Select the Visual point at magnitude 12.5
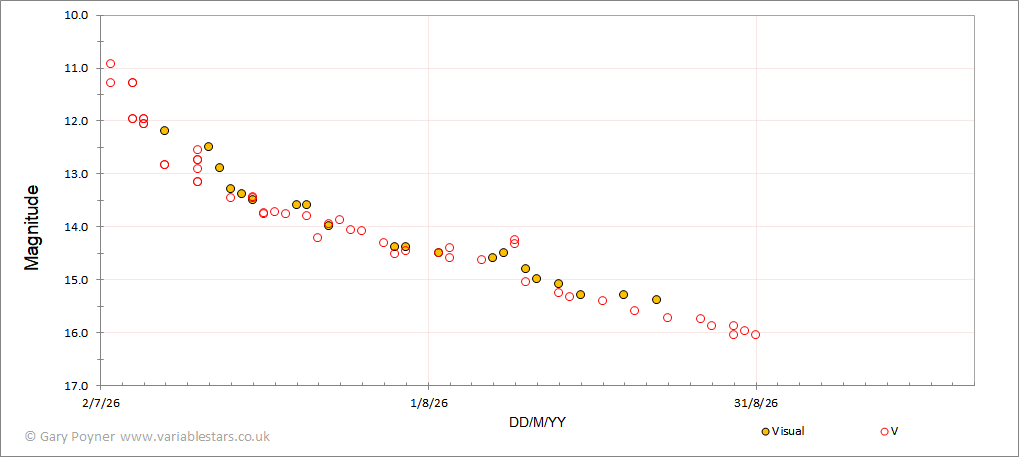1019x457 pixels. pos(208,147)
